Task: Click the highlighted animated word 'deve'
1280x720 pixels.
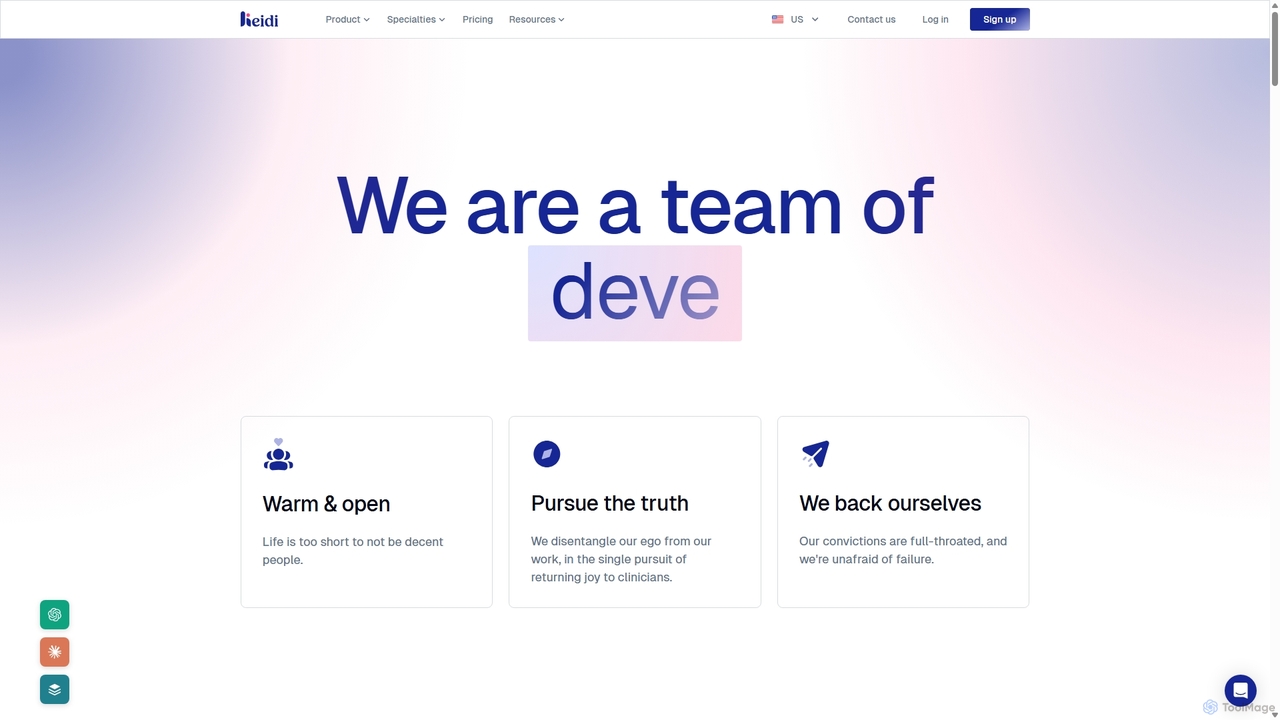Action: point(635,293)
